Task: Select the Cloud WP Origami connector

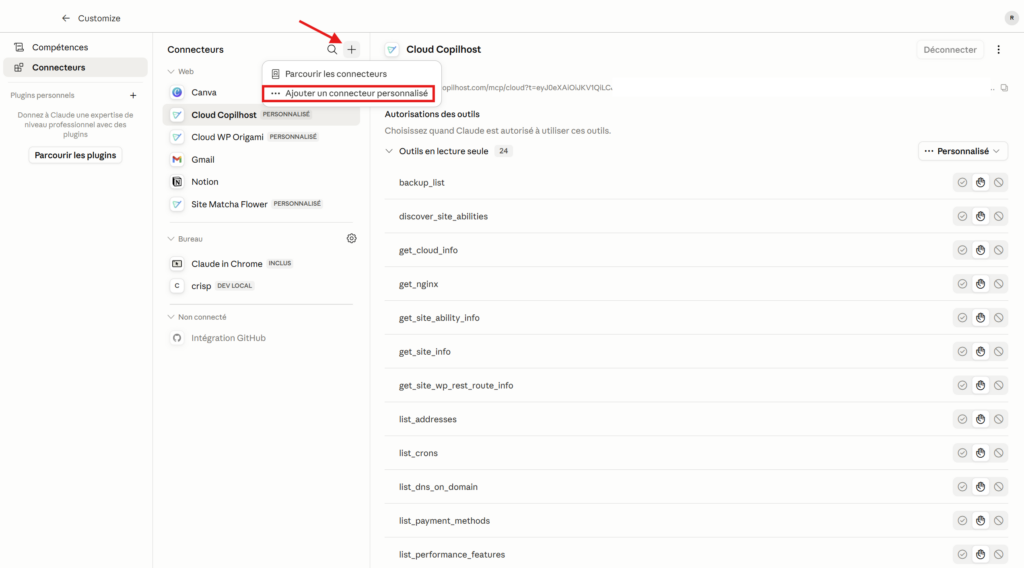Action: click(x=261, y=137)
